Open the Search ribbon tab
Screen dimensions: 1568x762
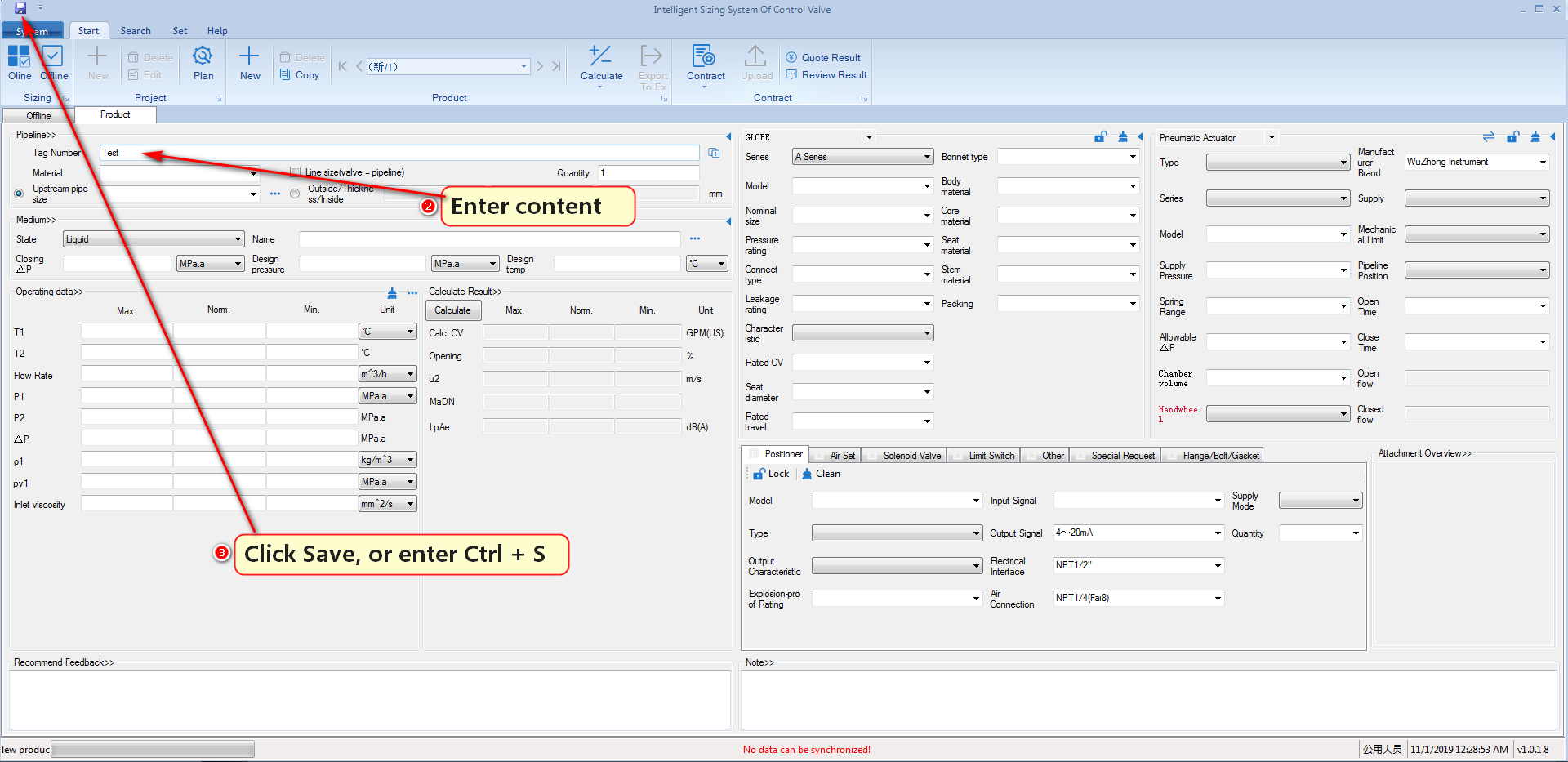[x=136, y=31]
